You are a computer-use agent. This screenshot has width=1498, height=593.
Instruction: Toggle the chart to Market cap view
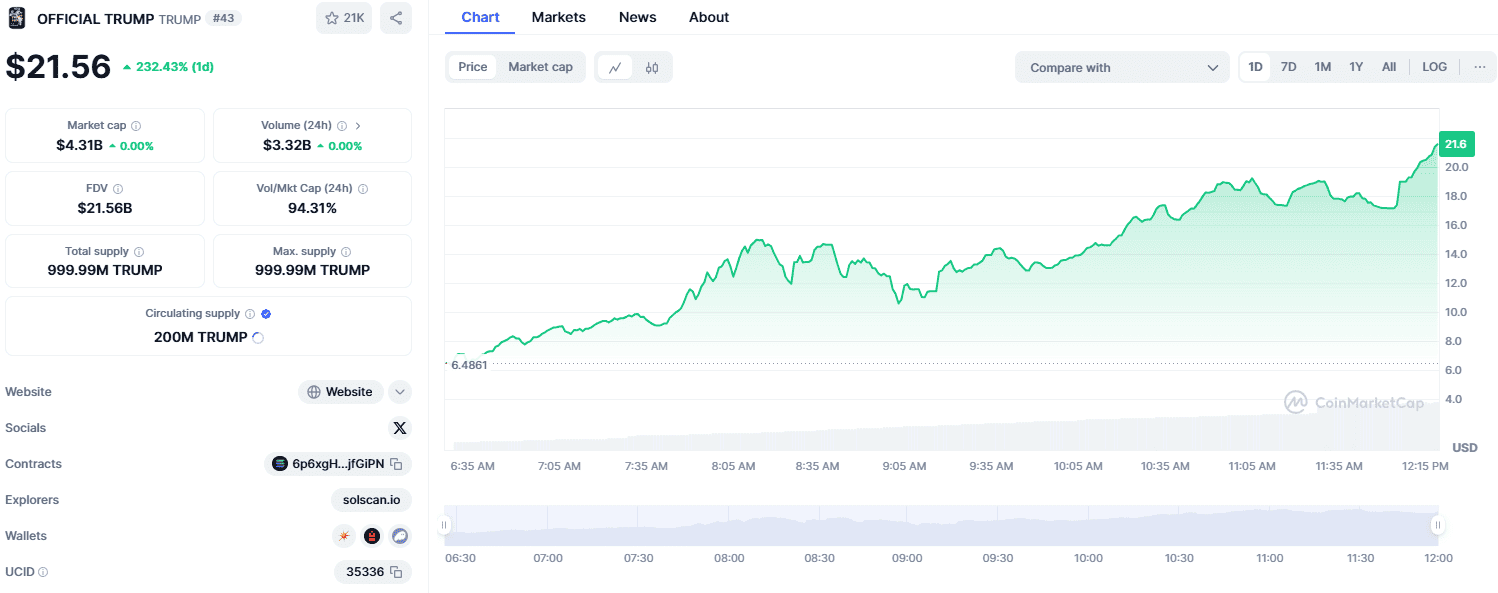[x=540, y=67]
